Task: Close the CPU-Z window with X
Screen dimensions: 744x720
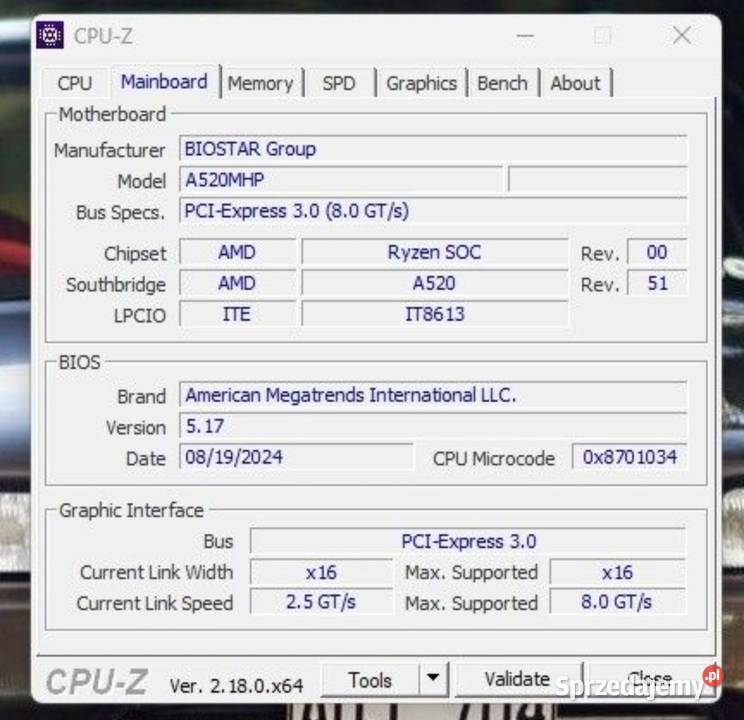Action: [x=682, y=36]
